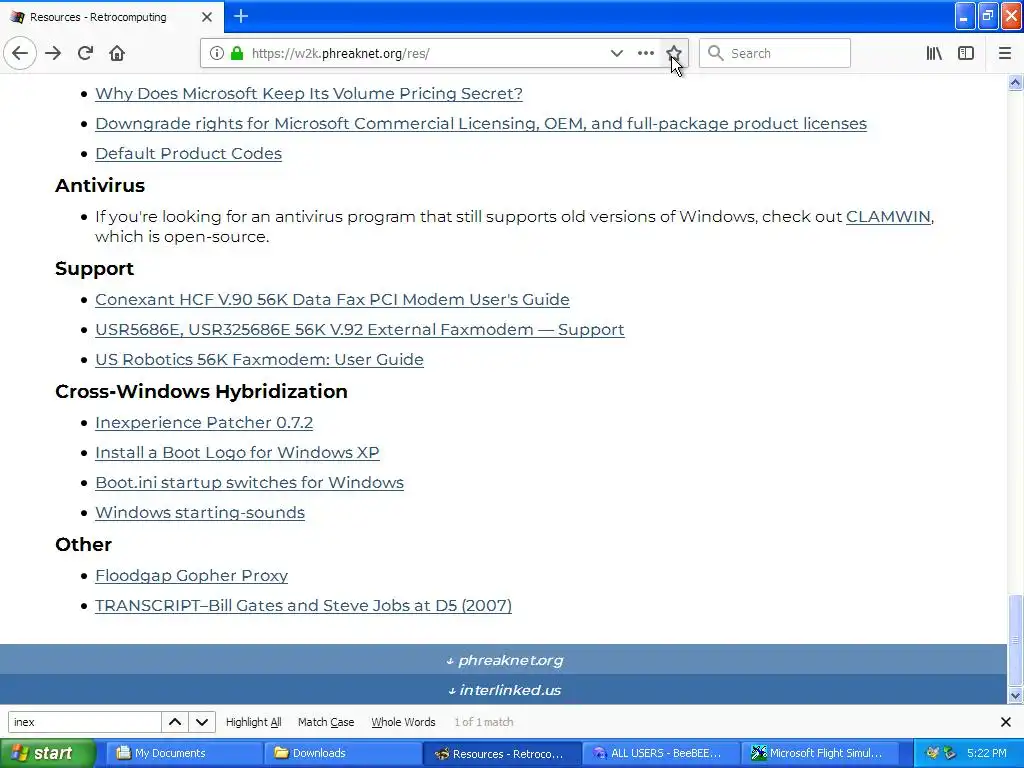
Task: Open Downgrade rights for Microsoft Commercial Licensing link
Action: click(x=481, y=123)
